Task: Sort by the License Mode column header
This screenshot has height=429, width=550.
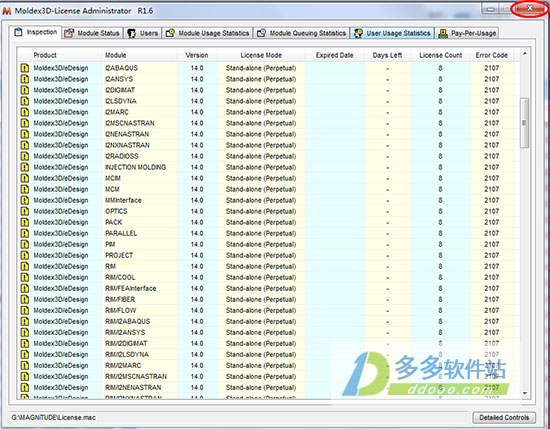Action: point(261,55)
